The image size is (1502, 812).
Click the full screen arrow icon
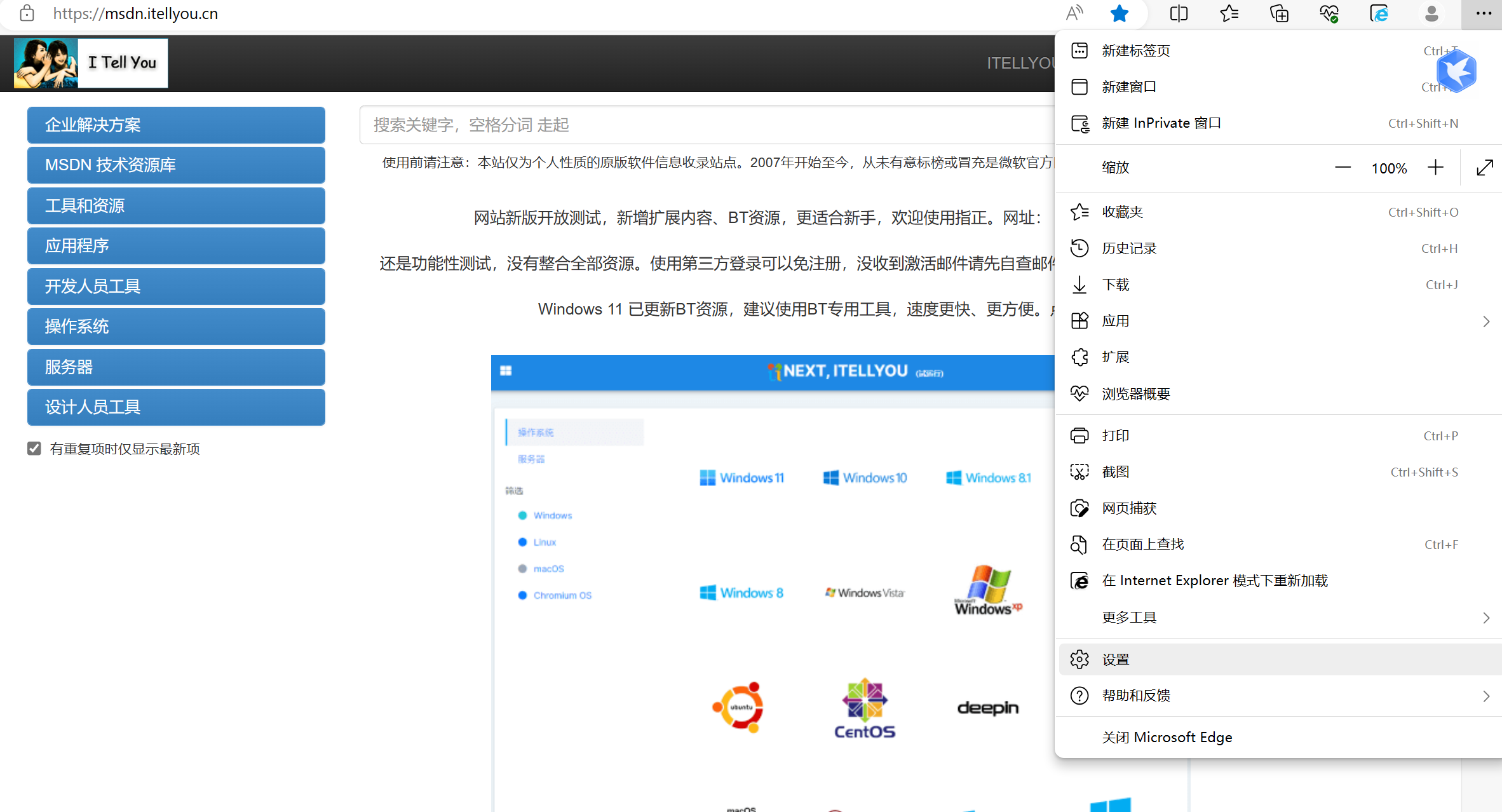[1484, 168]
